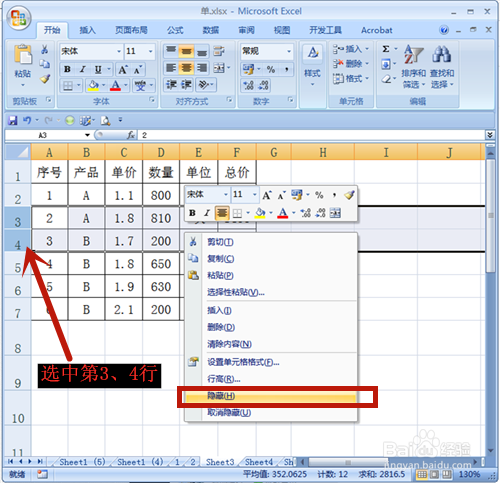The height and width of the screenshot is (483, 500).
Task: Click the ribbon Format Painter brush
Action: coord(45,79)
